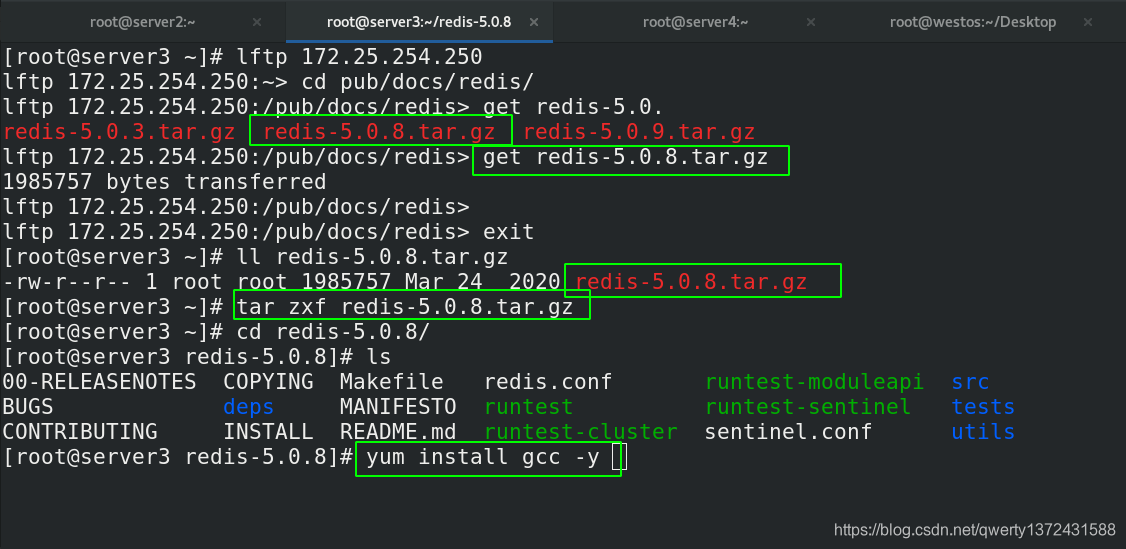Screen dimensions: 1126x549
Task: Click the MANIFESTO file name
Action: (398, 407)
